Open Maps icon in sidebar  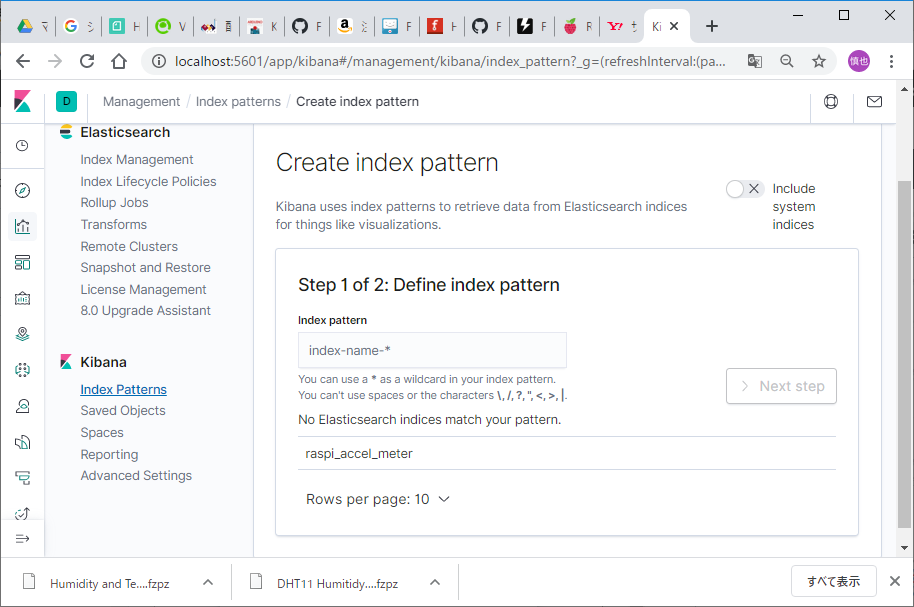[22, 334]
